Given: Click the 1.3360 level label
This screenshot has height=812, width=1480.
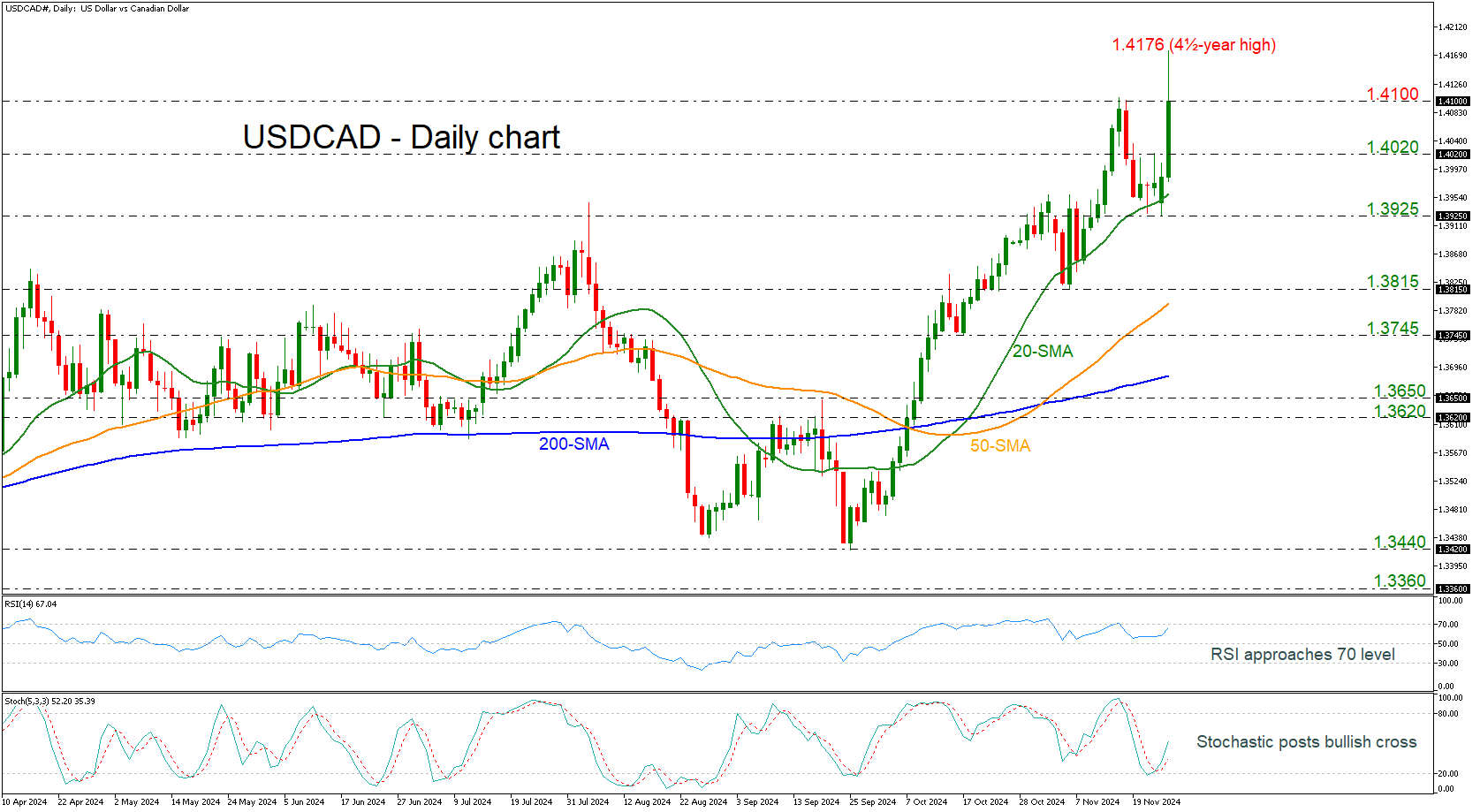Looking at the screenshot, I should pyautogui.click(x=1399, y=581).
